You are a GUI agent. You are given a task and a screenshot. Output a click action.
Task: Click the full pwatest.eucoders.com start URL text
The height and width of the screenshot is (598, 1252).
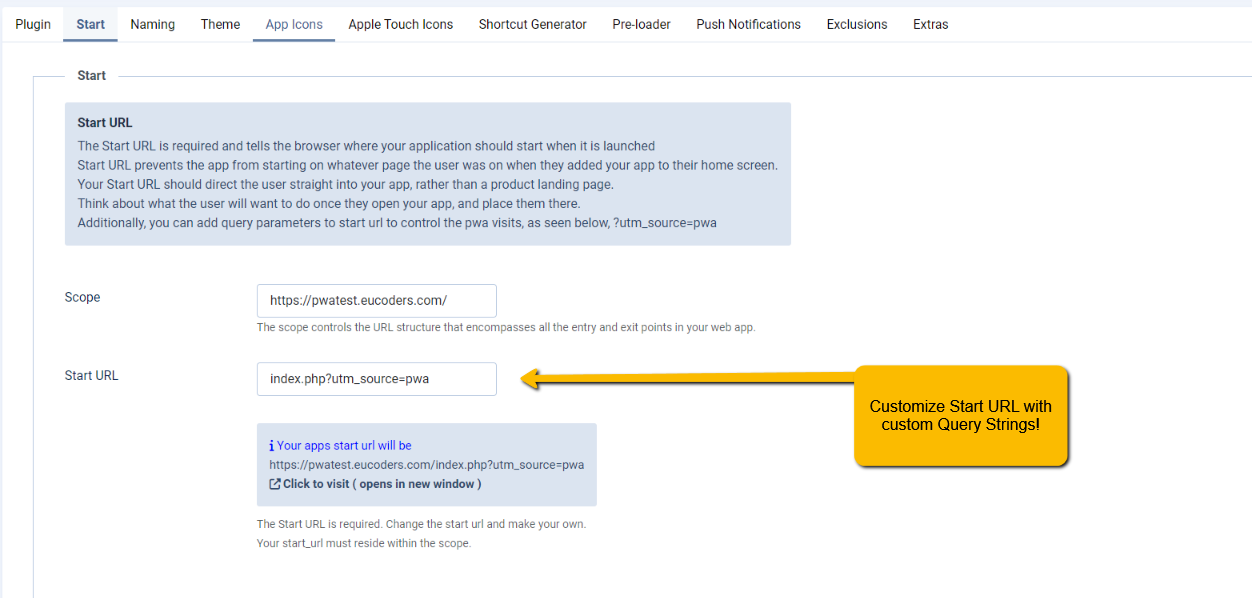[427, 465]
